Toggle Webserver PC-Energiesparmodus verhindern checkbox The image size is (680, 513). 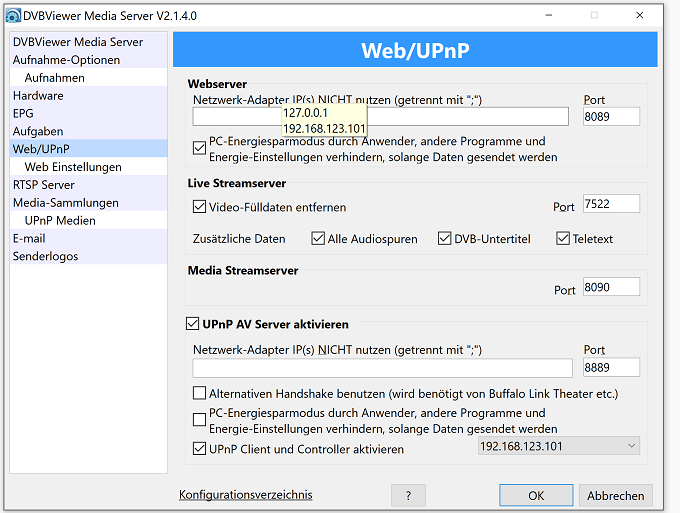click(199, 148)
